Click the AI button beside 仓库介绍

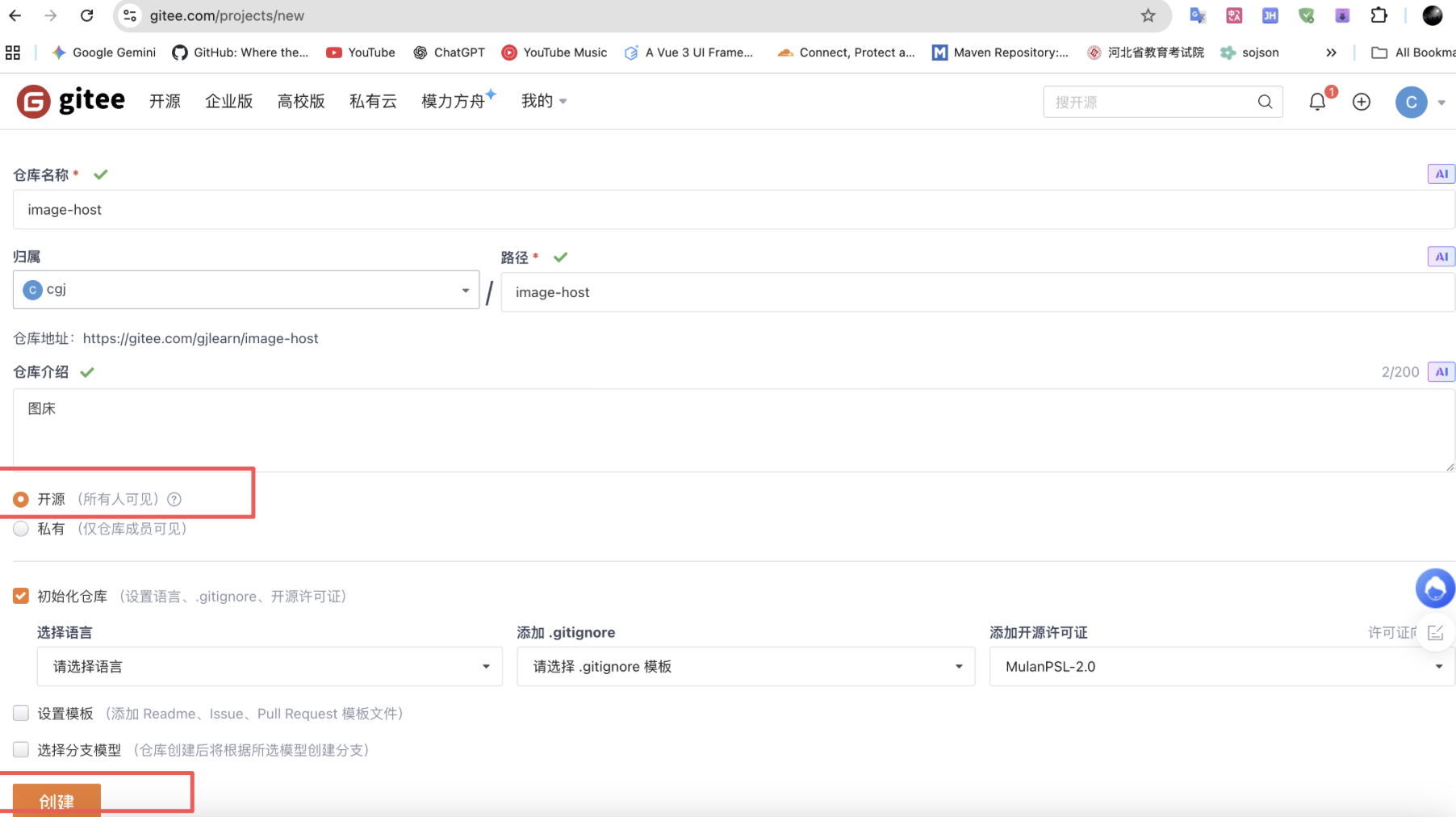[1441, 372]
